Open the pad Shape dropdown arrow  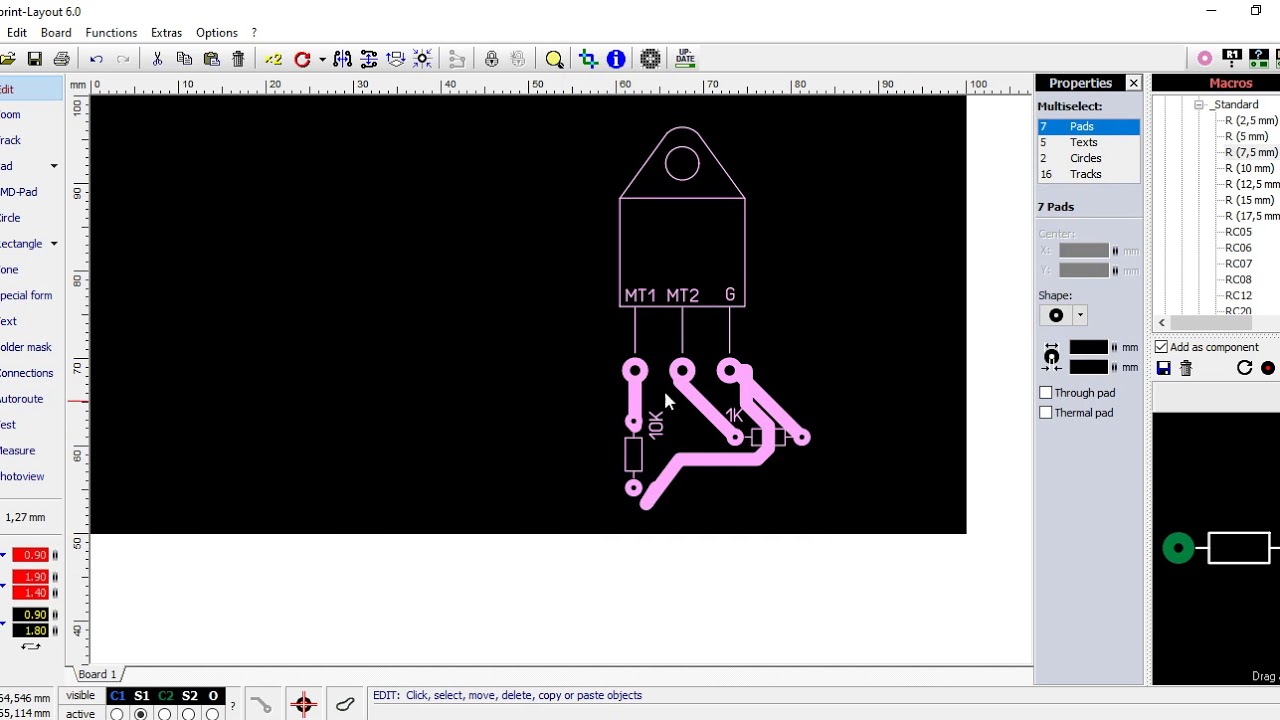1080,315
